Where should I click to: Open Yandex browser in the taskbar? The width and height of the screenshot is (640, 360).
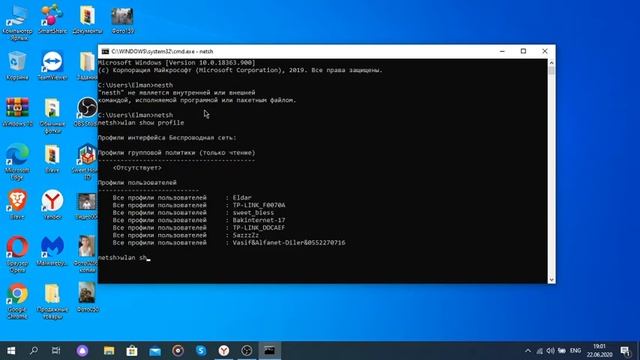pos(224,351)
